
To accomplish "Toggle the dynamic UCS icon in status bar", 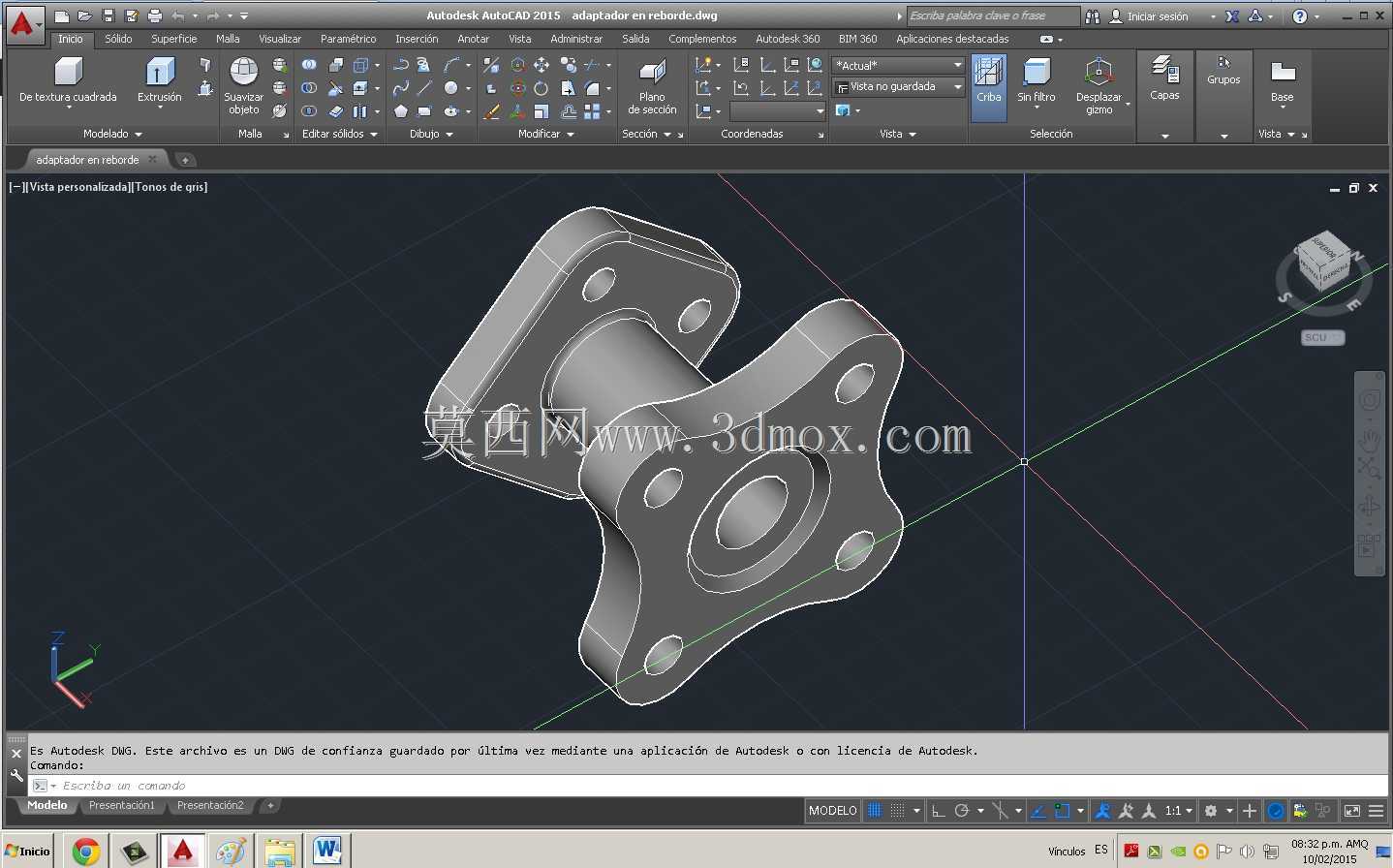I will pos(1037,811).
